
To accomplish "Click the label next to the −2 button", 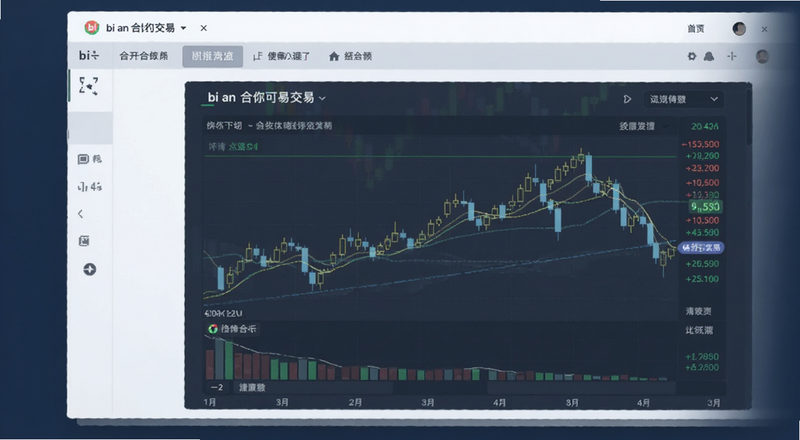I will 253,387.
